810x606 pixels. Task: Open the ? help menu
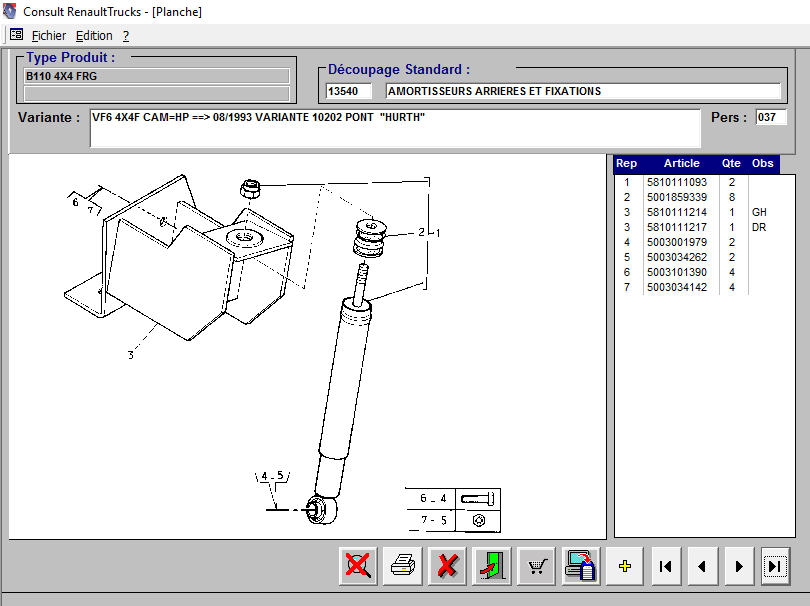pyautogui.click(x=126, y=35)
